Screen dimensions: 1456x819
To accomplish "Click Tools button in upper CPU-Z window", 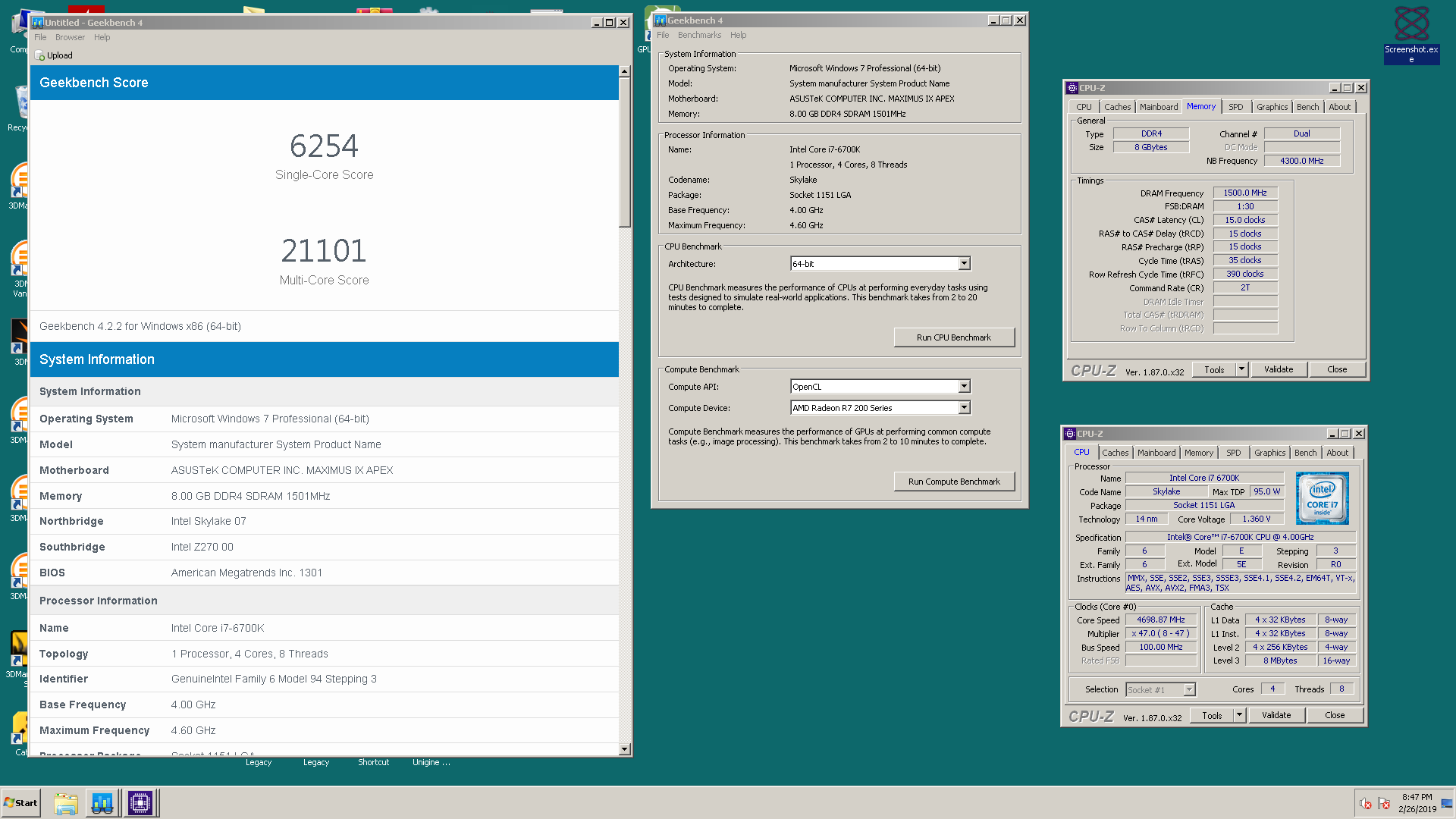I will coord(1214,369).
